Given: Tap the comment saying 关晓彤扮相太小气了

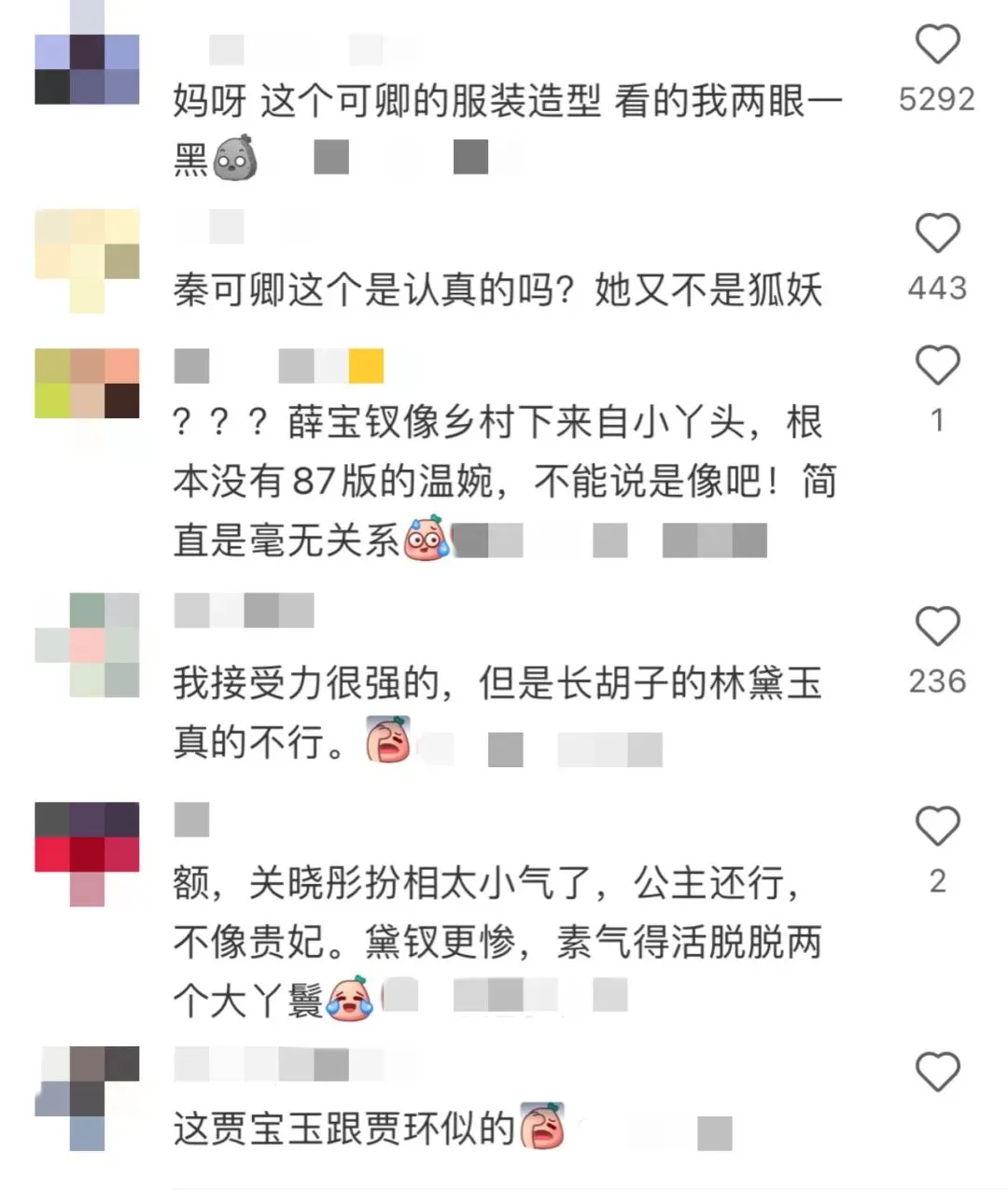Looking at the screenshot, I should (497, 942).
